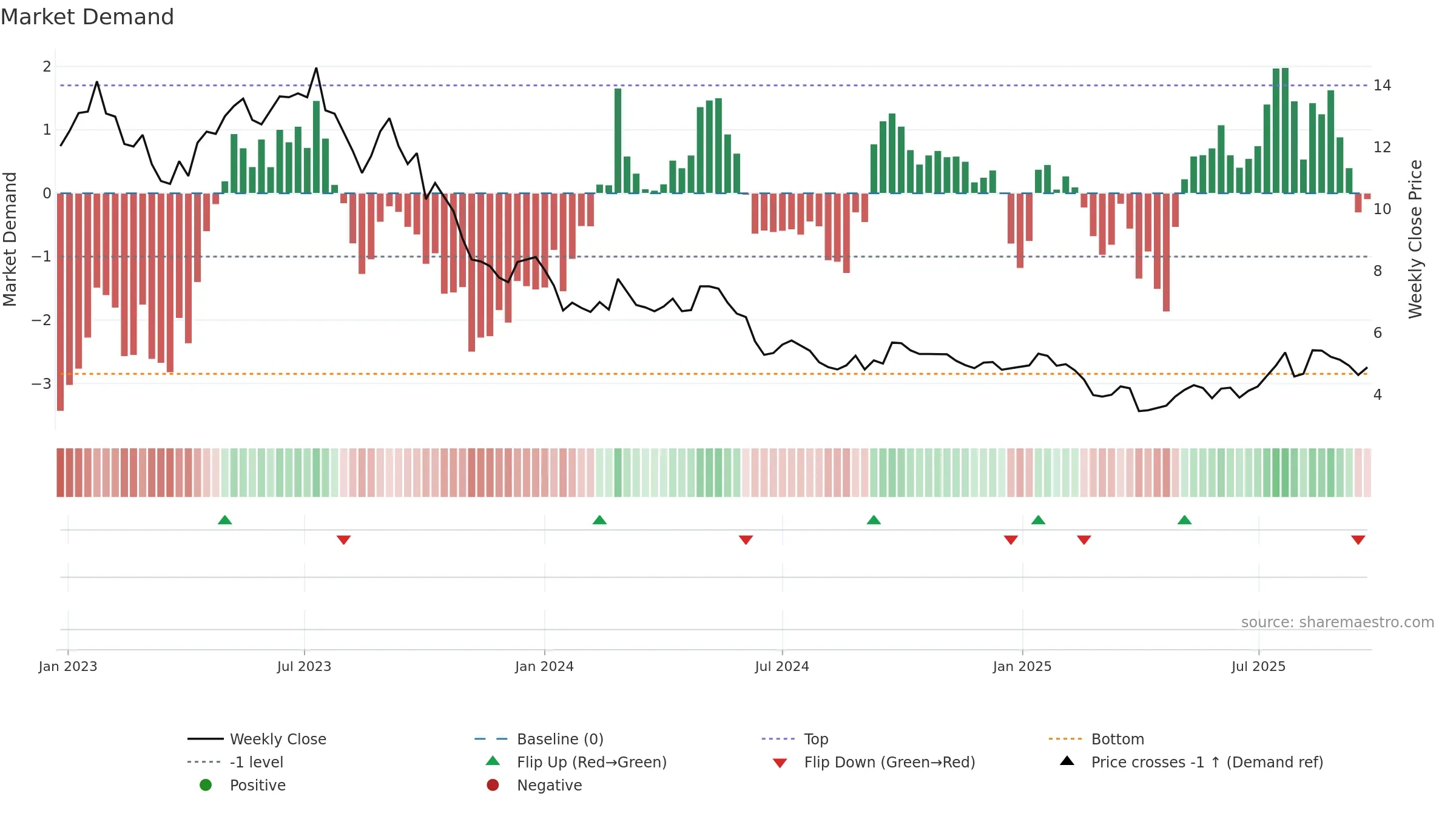Viewport: 1456px width, 819px height.
Task: Click the −3 demand axis tick
Action: (x=41, y=383)
